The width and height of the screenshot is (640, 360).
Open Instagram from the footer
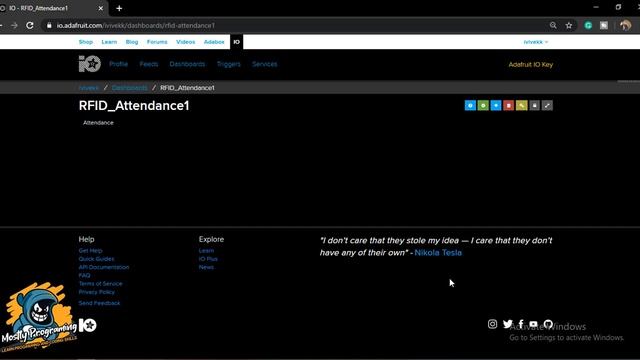493,324
